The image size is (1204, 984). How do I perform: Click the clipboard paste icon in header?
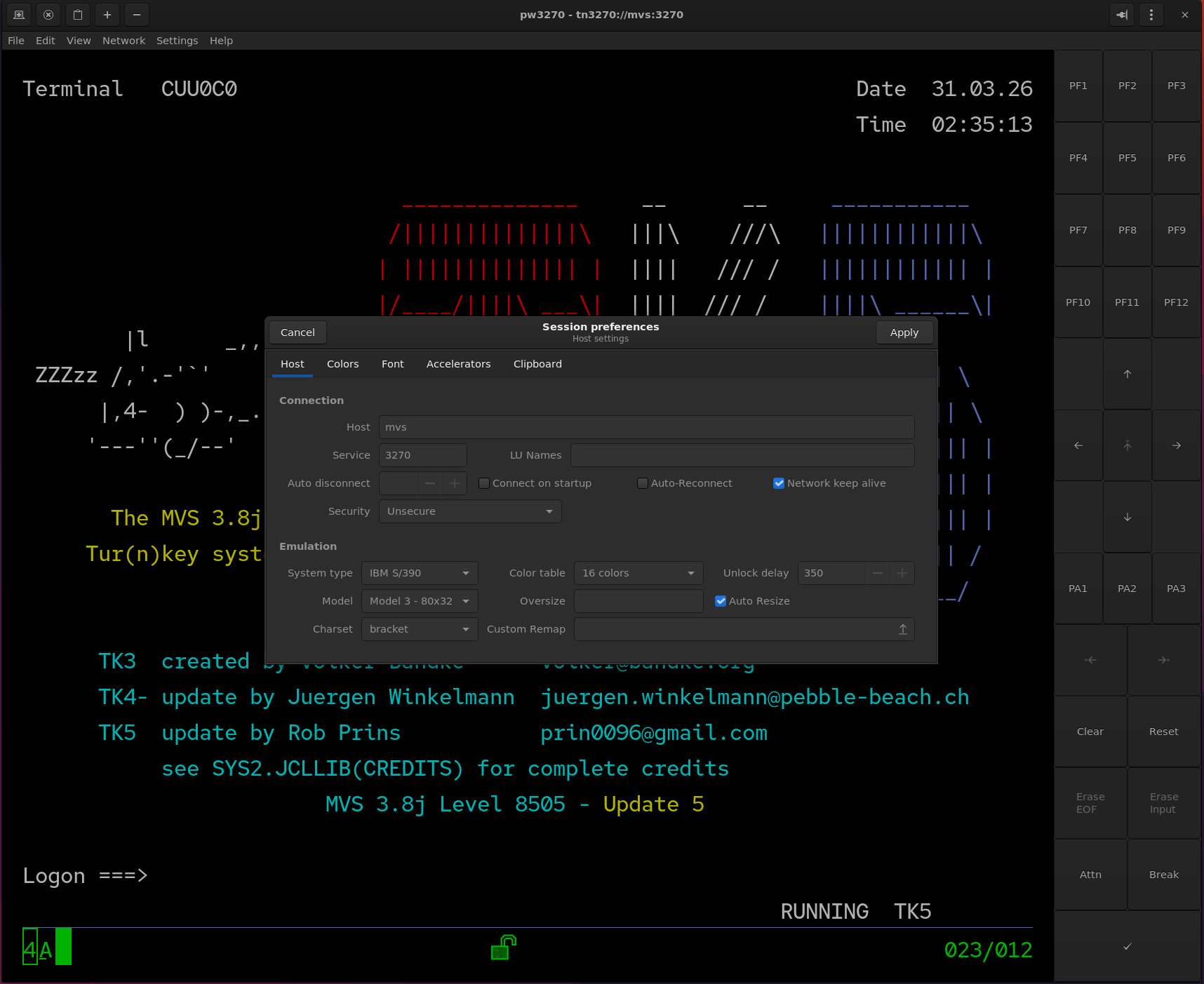(78, 15)
